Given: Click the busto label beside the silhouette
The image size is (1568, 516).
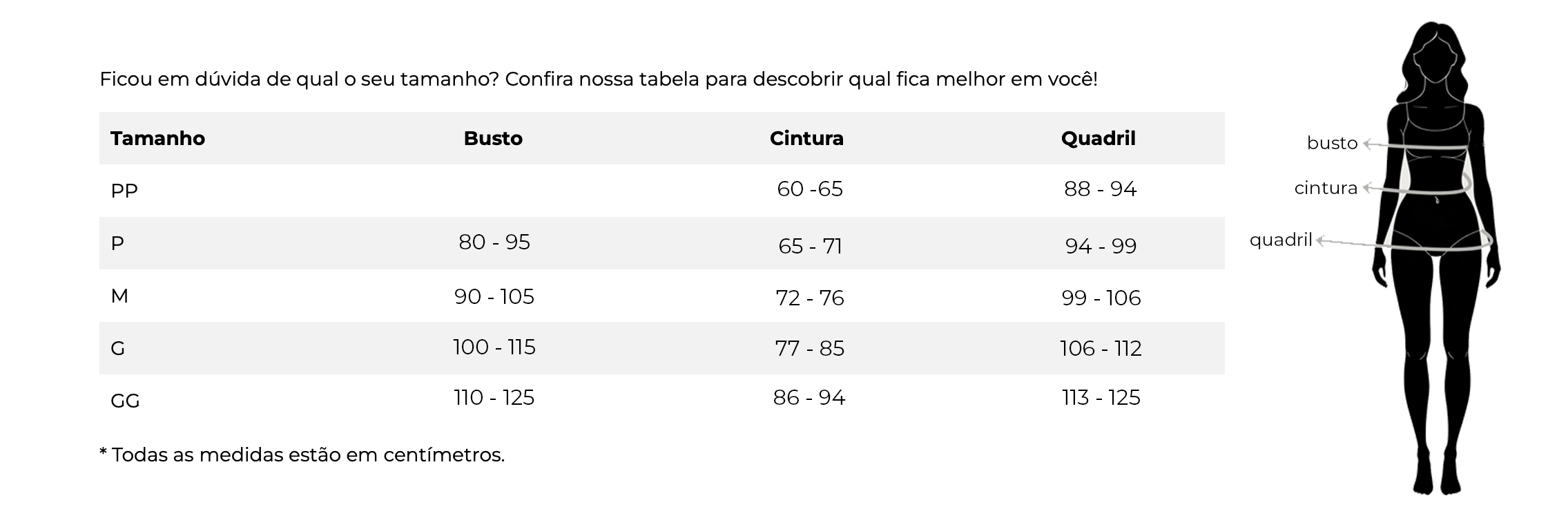Looking at the screenshot, I should pyautogui.click(x=1332, y=143).
